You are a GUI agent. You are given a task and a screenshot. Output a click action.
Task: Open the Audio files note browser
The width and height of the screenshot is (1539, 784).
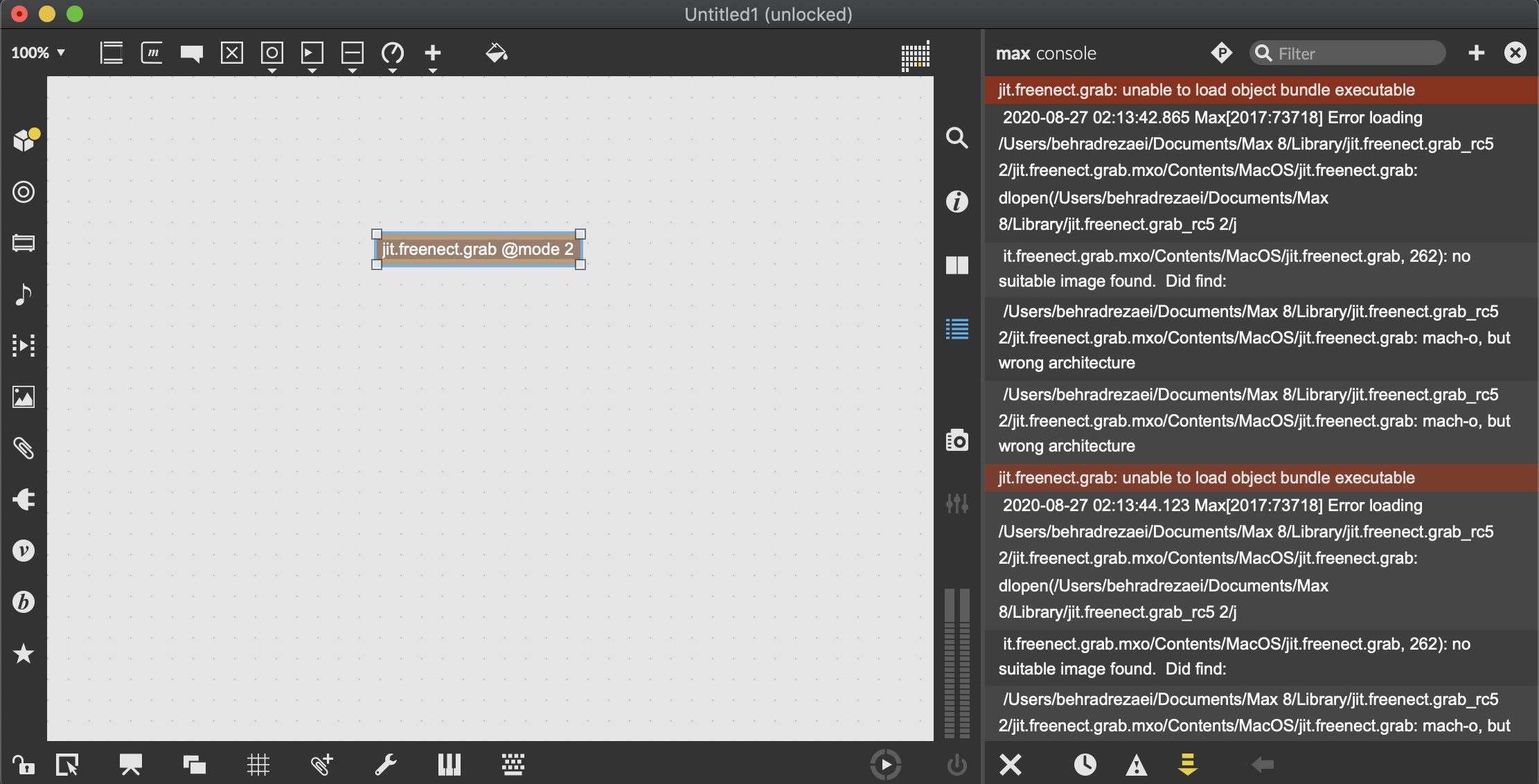point(24,294)
